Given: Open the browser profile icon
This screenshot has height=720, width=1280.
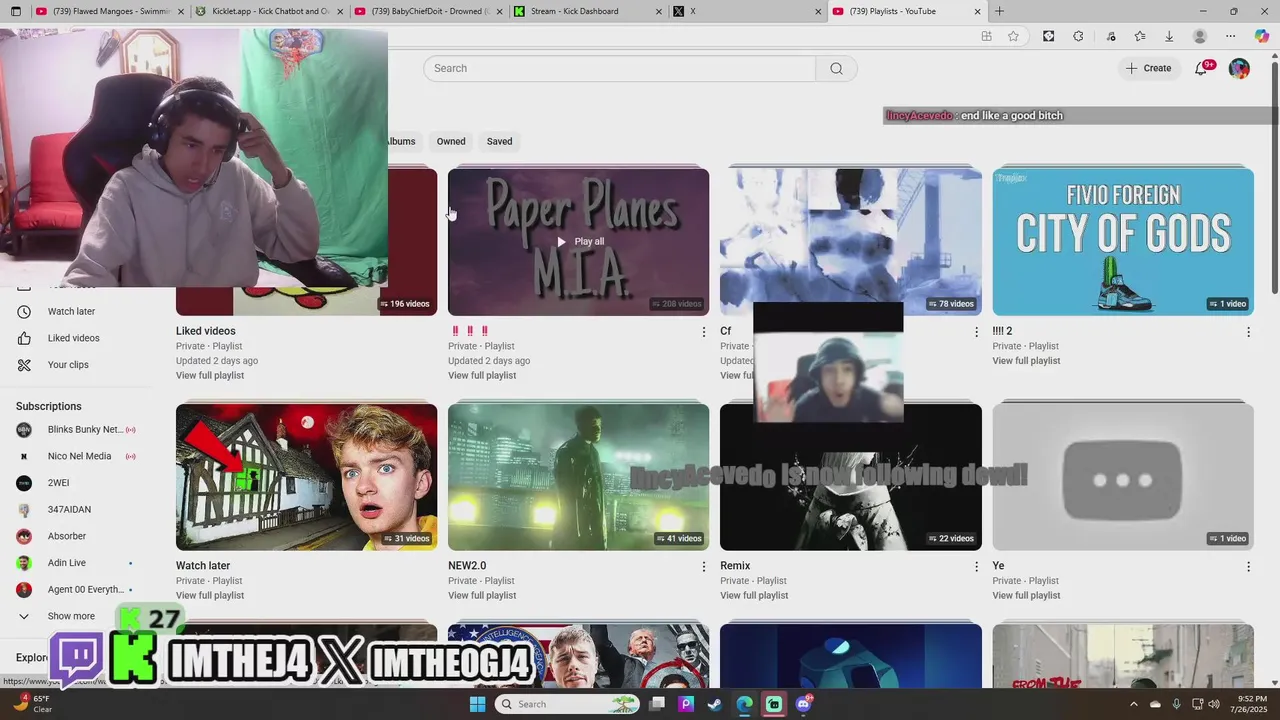Looking at the screenshot, I should pyautogui.click(x=1200, y=36).
